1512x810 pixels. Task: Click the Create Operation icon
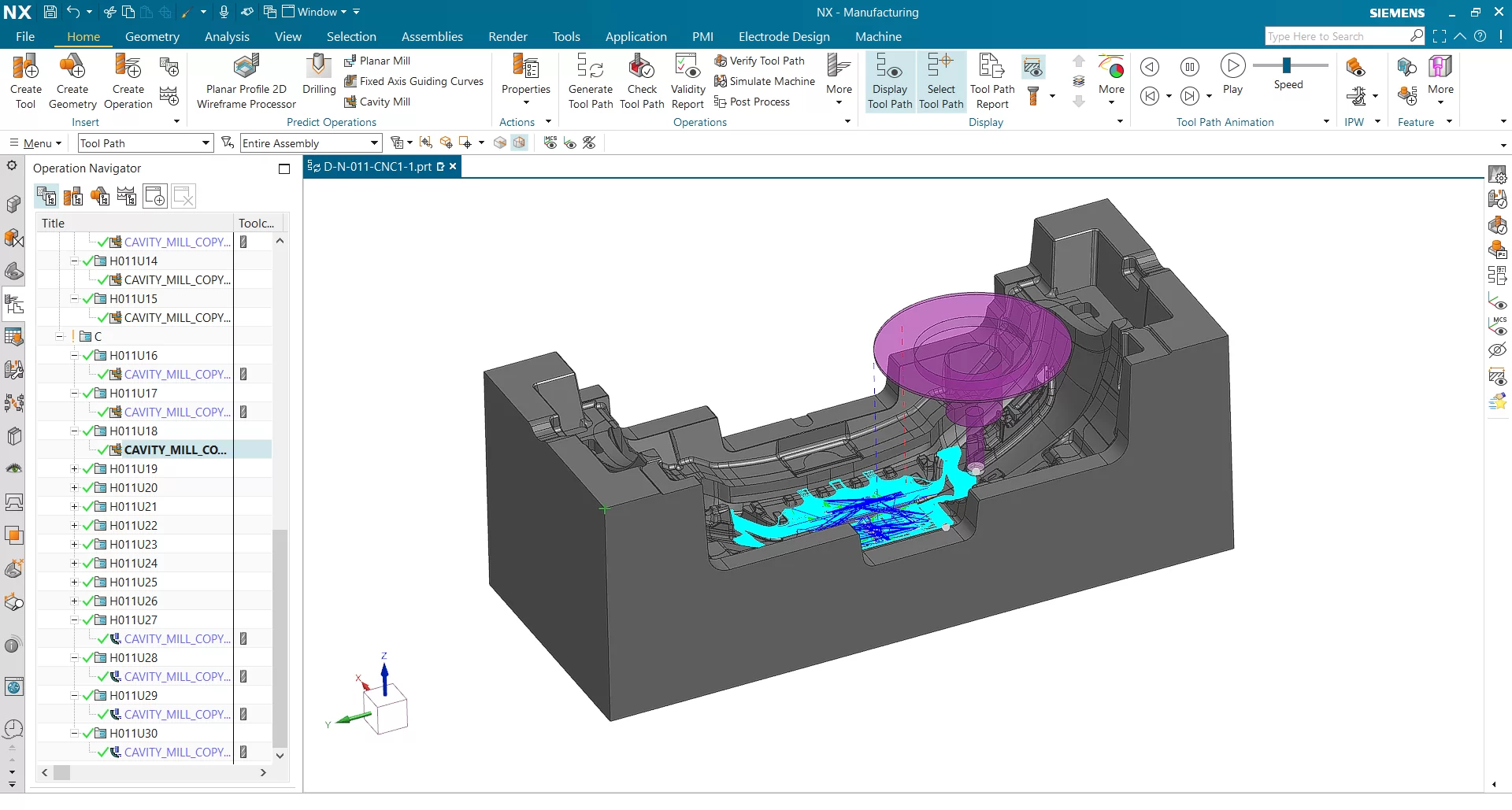click(x=128, y=81)
